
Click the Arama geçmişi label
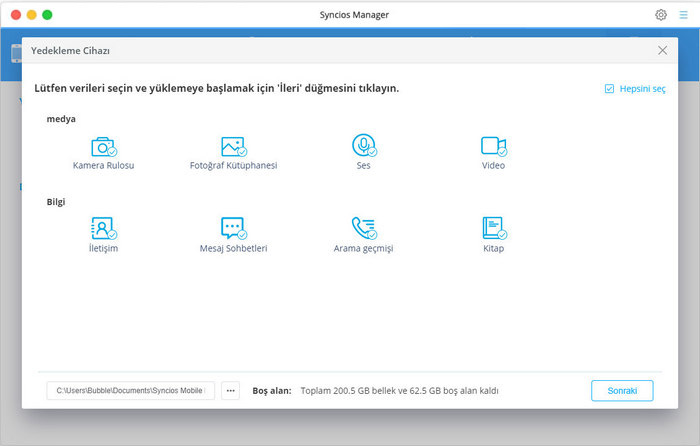point(363,249)
